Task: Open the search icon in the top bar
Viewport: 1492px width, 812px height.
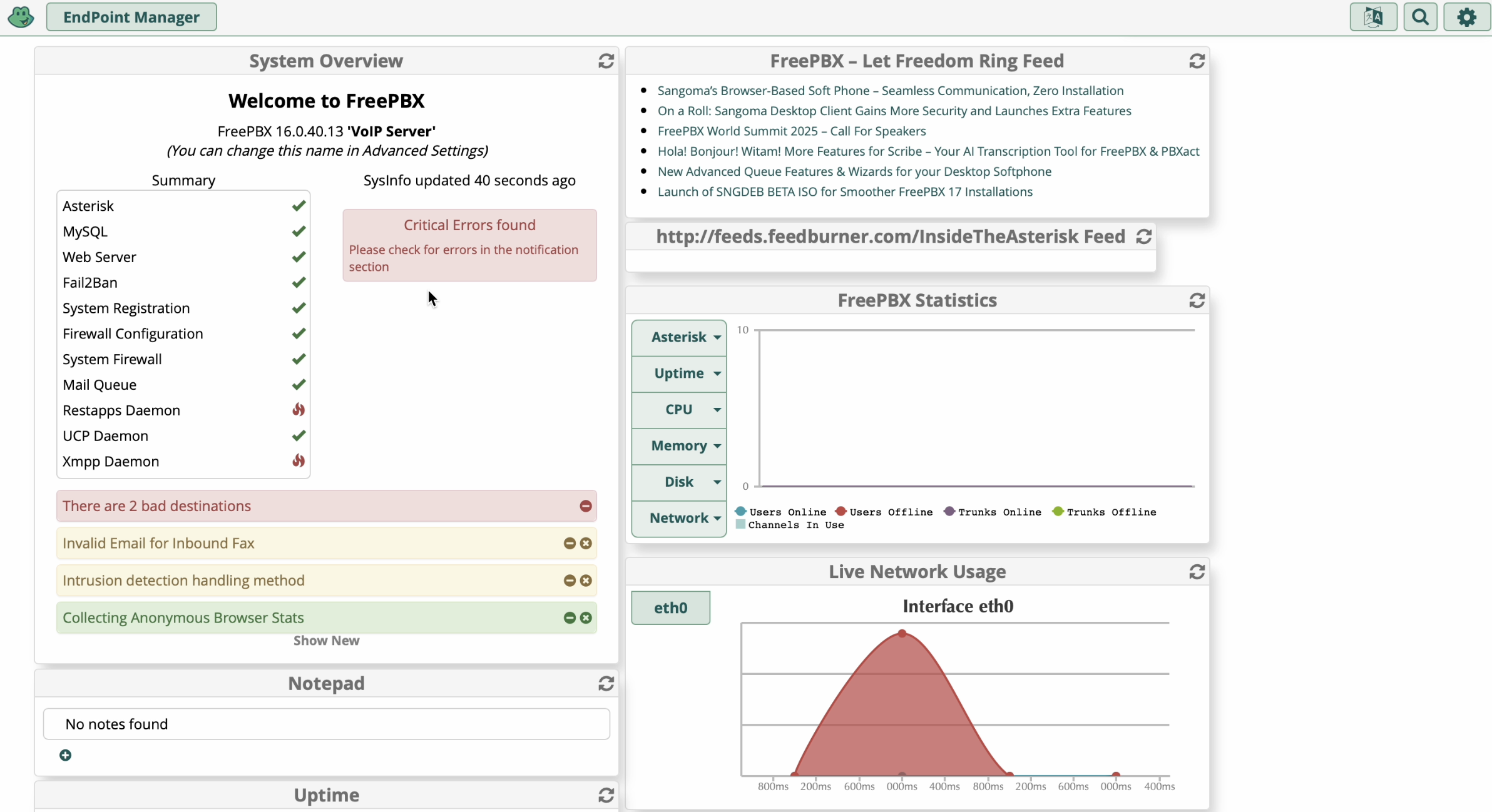Action: (1421, 17)
